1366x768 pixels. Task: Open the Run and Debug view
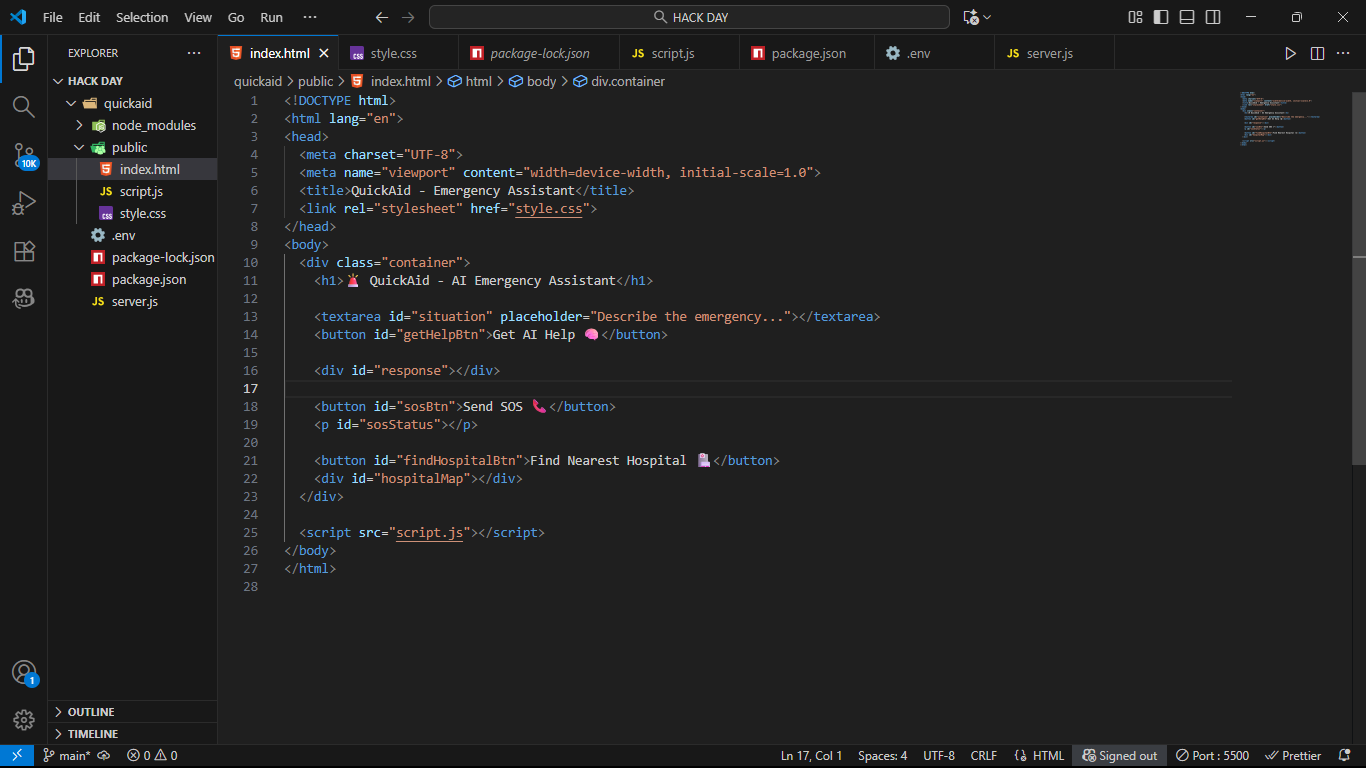[x=24, y=203]
